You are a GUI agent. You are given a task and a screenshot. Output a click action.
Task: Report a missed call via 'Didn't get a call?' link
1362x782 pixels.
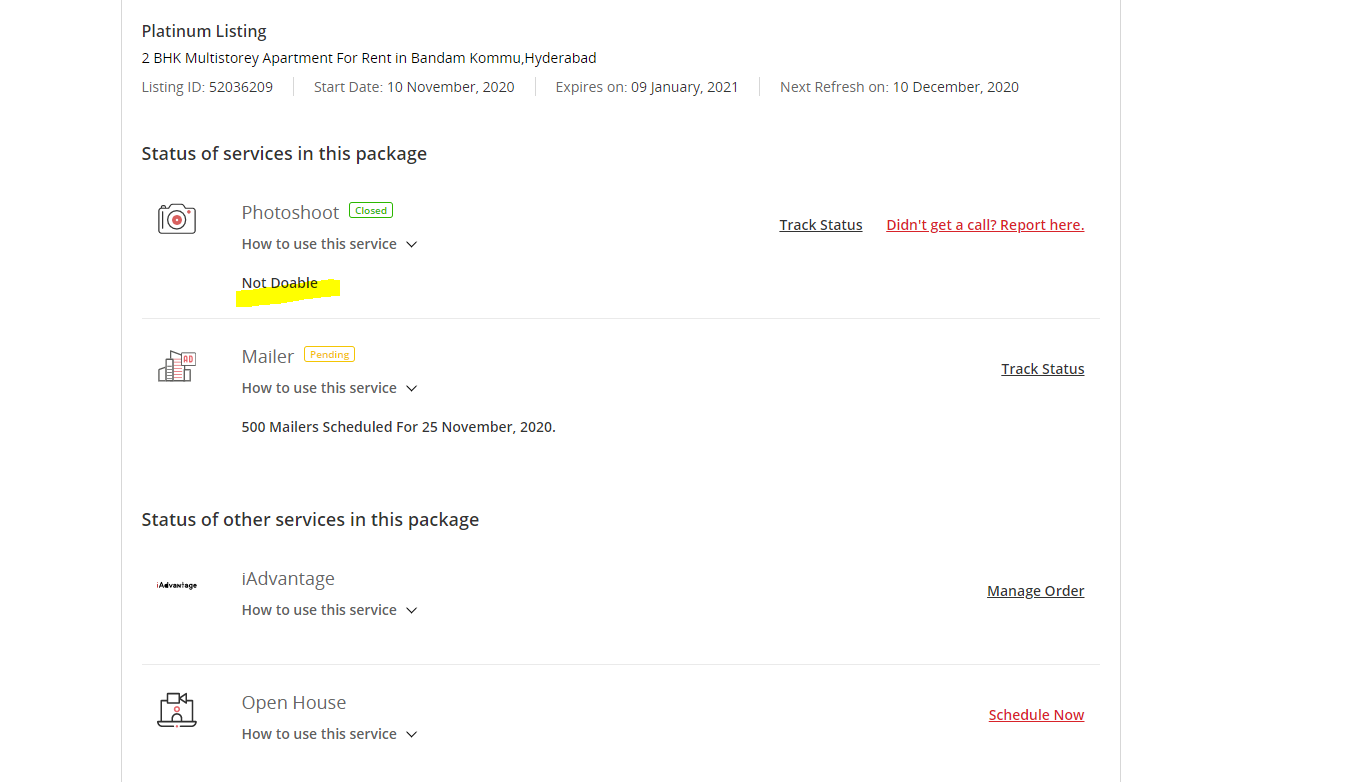pyautogui.click(x=984, y=225)
